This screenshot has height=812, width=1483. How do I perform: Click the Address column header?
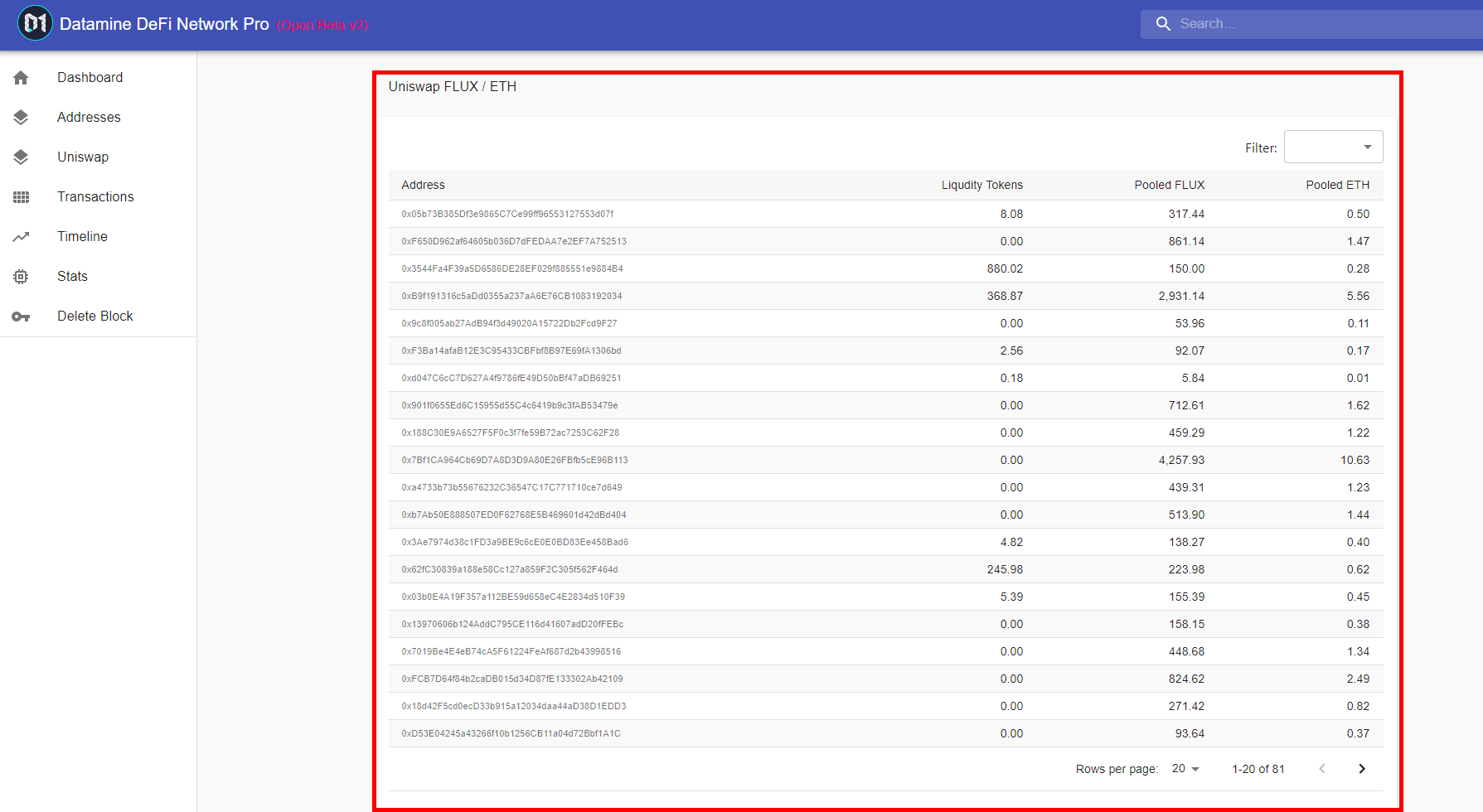423,185
